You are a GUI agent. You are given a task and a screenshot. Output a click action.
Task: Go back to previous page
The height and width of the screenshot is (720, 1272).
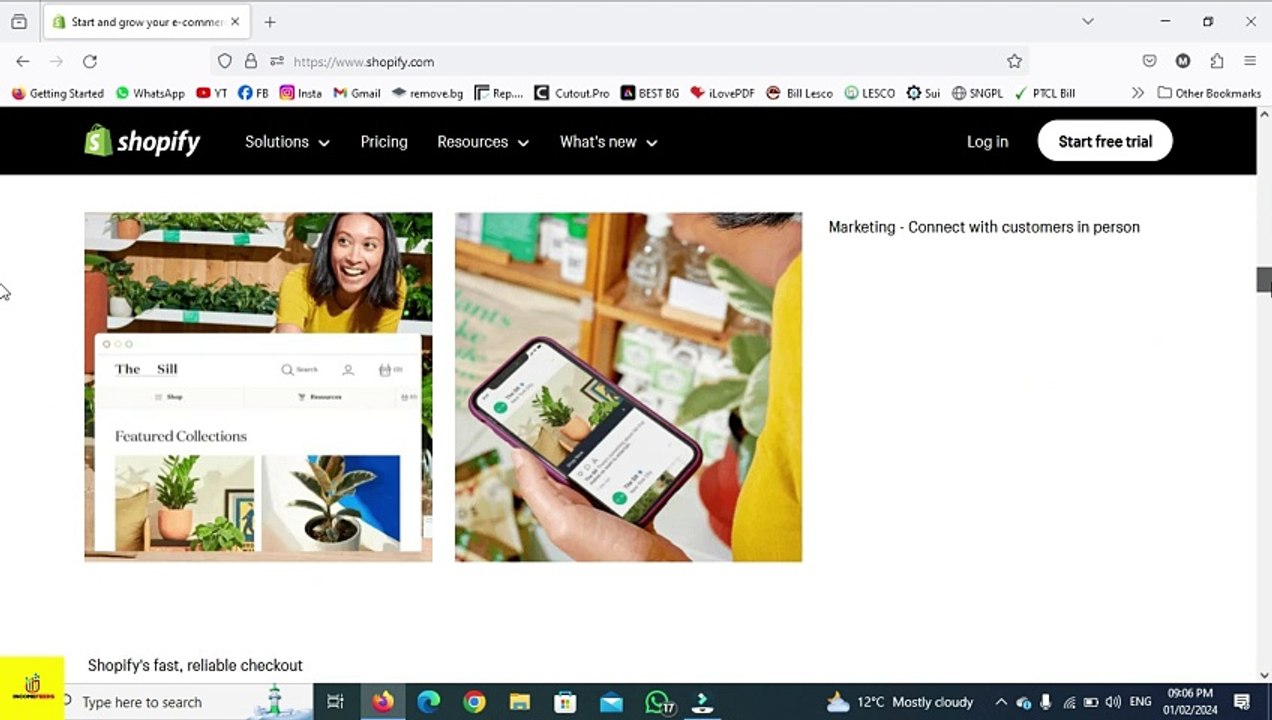point(22,61)
